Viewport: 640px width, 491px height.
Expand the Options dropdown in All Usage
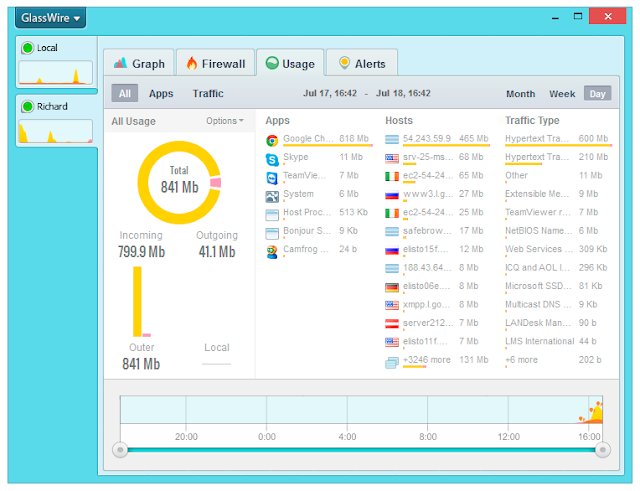click(225, 121)
